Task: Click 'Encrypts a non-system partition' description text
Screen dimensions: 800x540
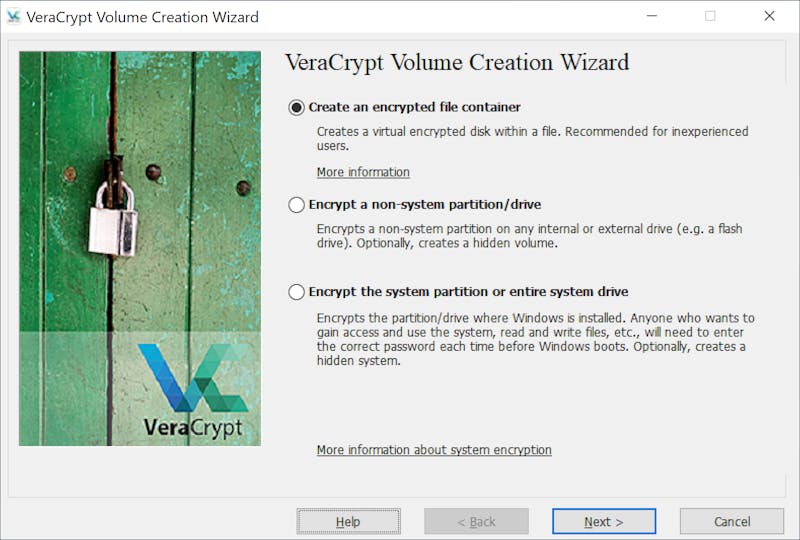Action: (529, 236)
